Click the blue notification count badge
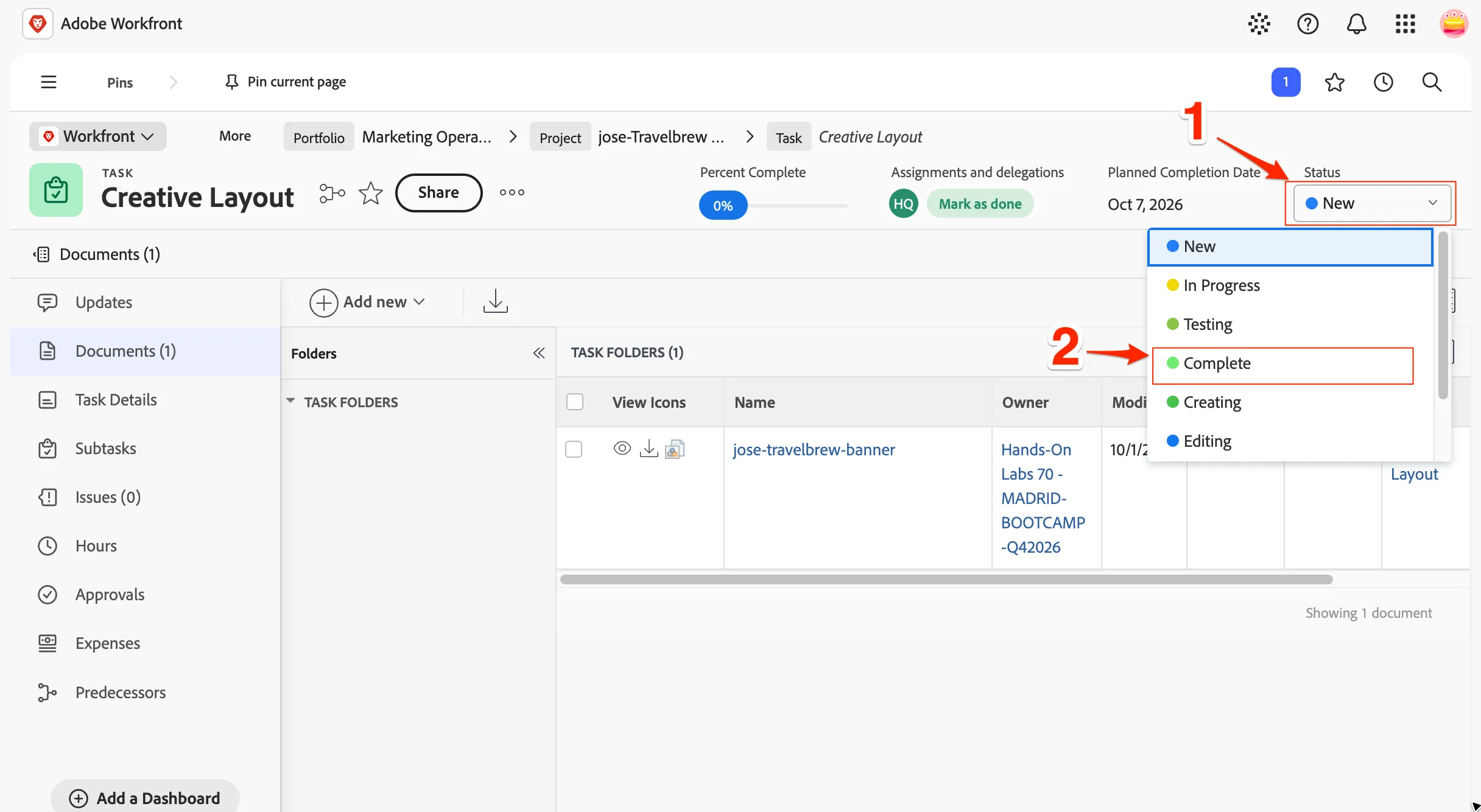Viewport: 1481px width, 812px height. [x=1286, y=82]
